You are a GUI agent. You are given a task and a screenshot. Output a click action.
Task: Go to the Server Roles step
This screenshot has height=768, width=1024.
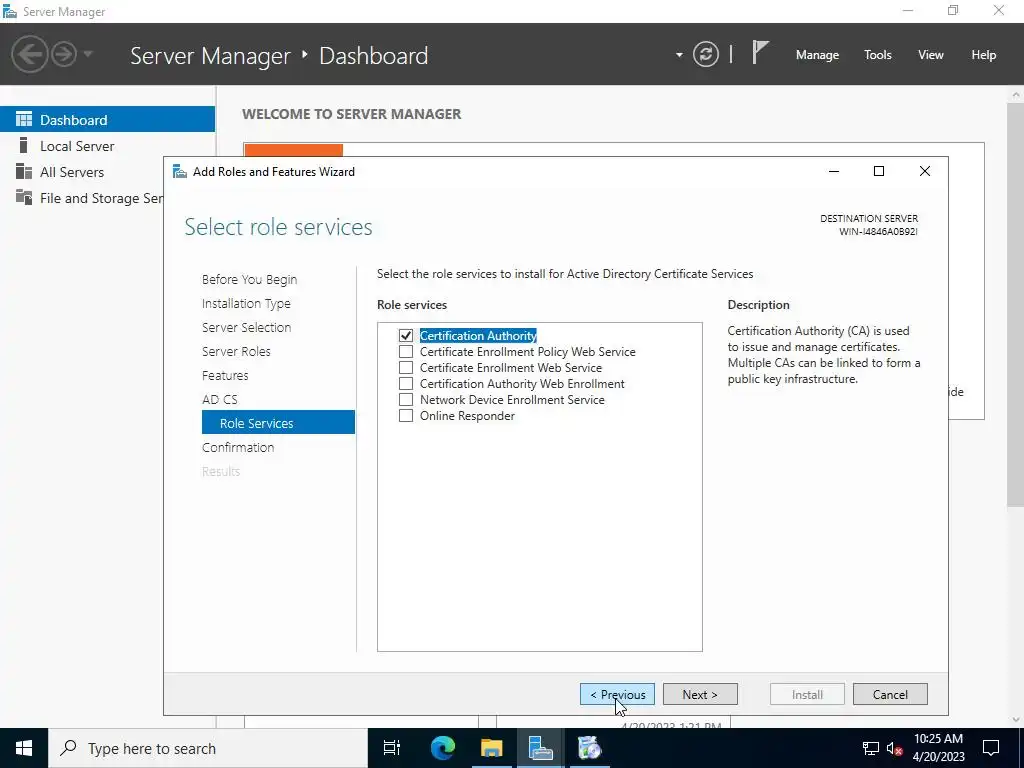[x=236, y=351]
